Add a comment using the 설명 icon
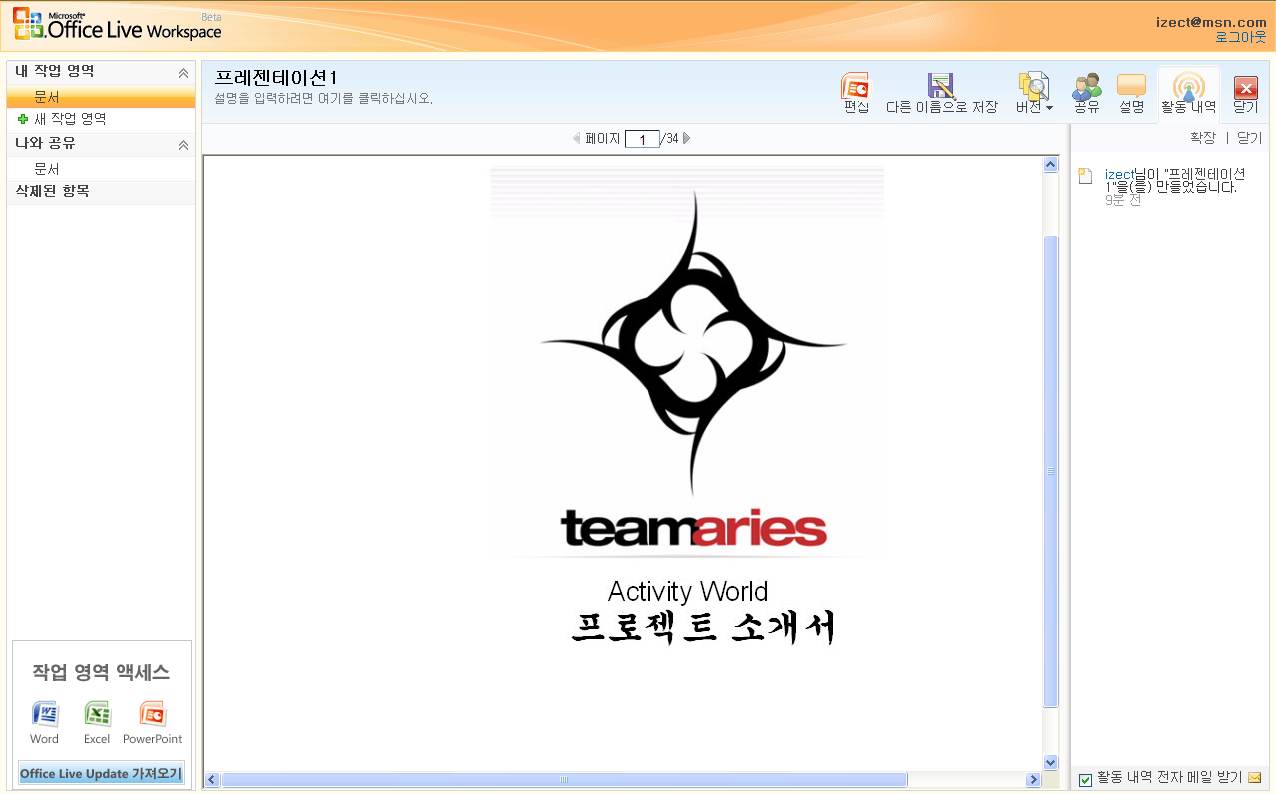The height and width of the screenshot is (794, 1276). tap(1131, 90)
